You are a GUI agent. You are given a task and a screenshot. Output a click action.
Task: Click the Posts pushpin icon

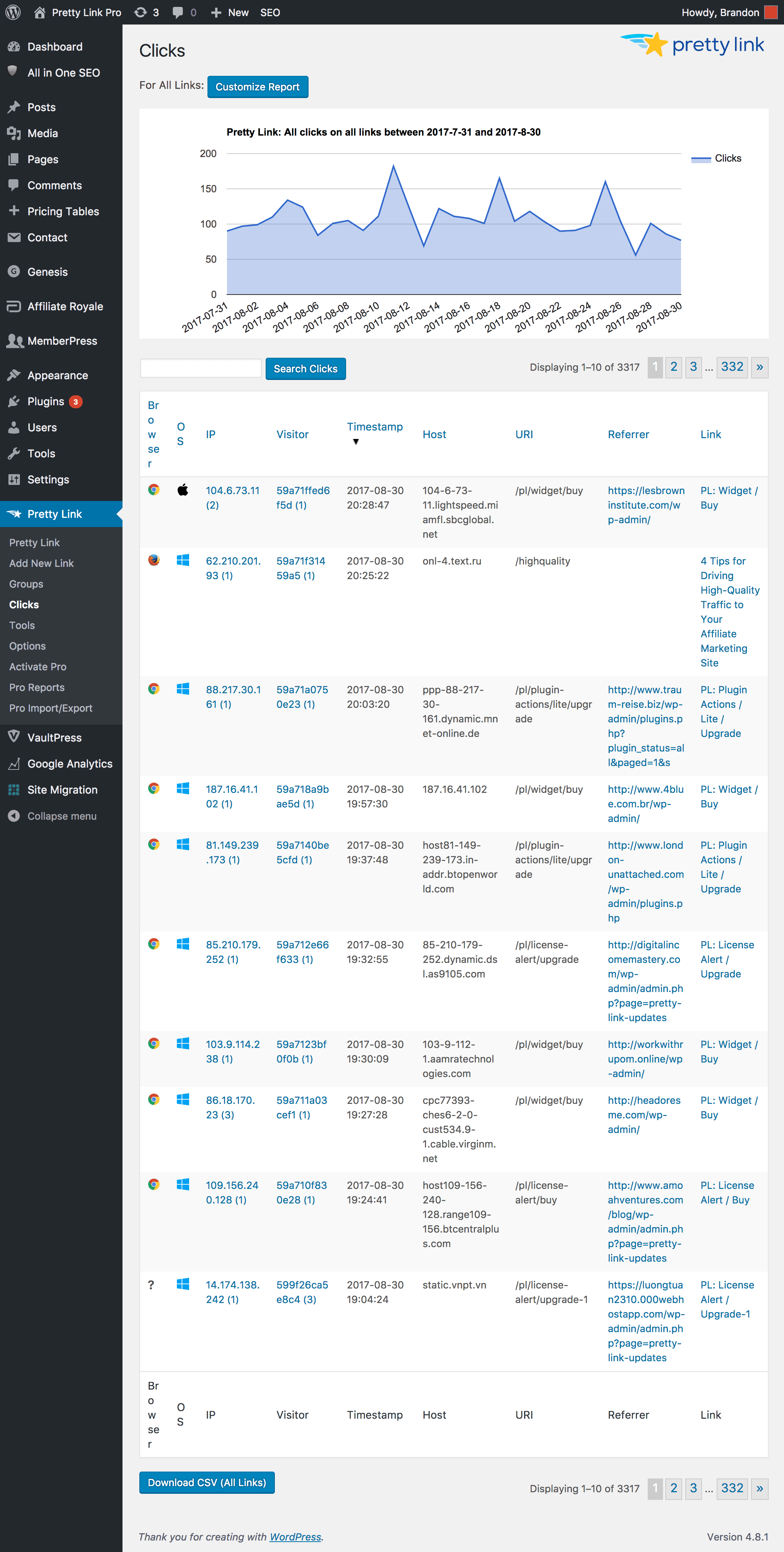click(13, 107)
